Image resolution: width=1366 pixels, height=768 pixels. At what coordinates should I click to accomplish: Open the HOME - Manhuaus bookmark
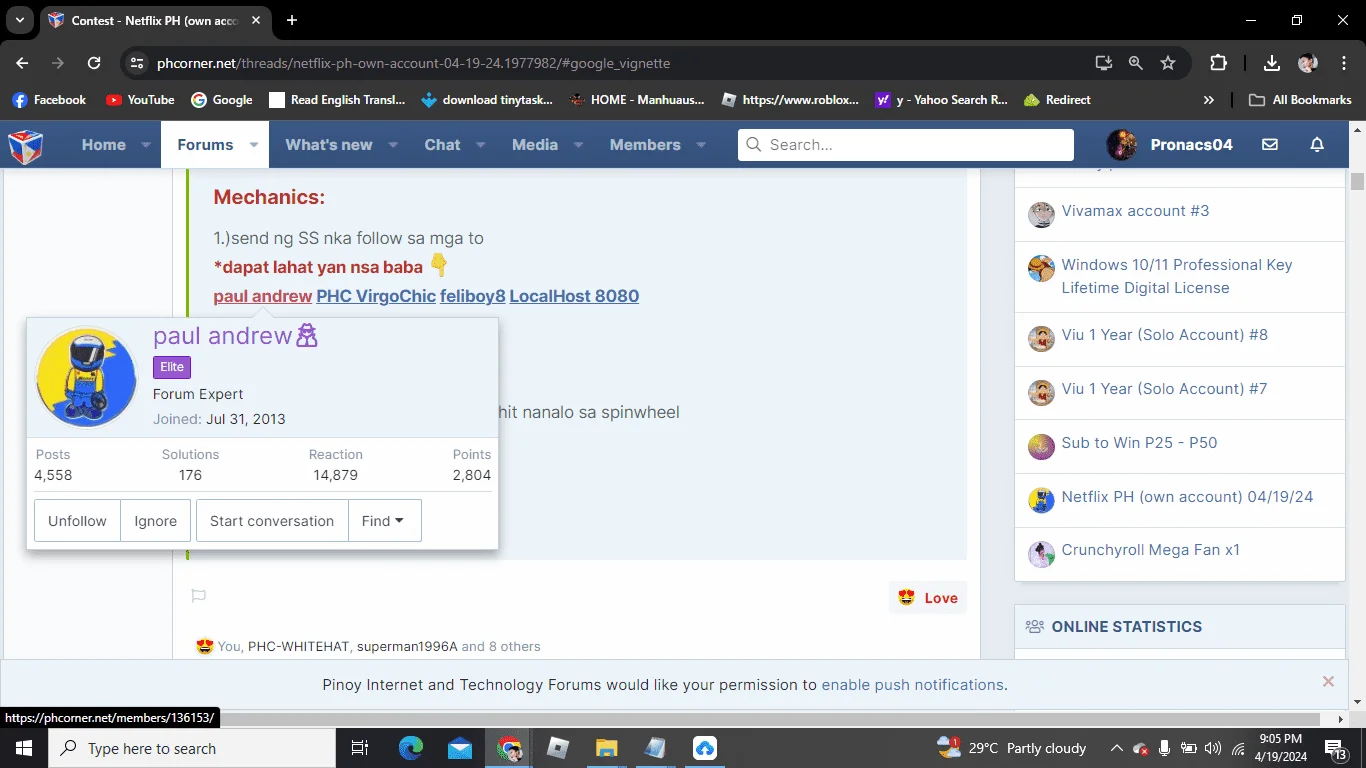(x=637, y=100)
